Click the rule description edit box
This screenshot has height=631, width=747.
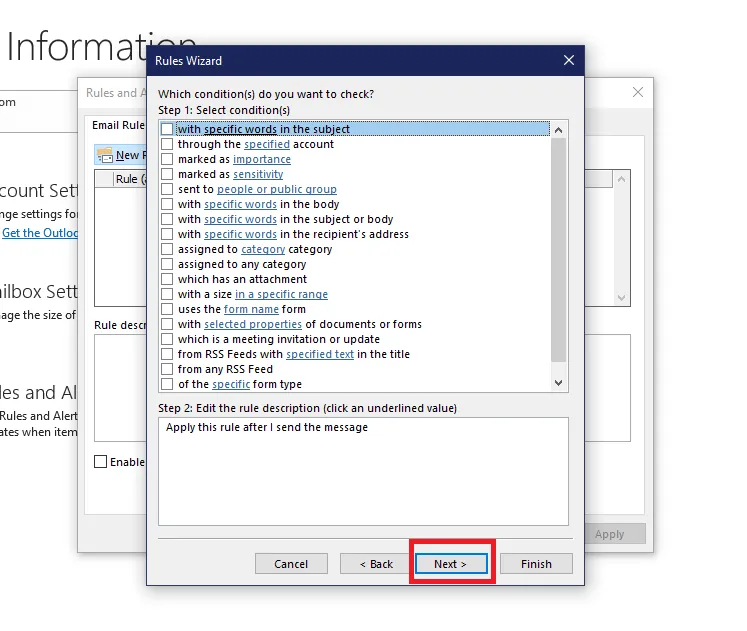[363, 471]
